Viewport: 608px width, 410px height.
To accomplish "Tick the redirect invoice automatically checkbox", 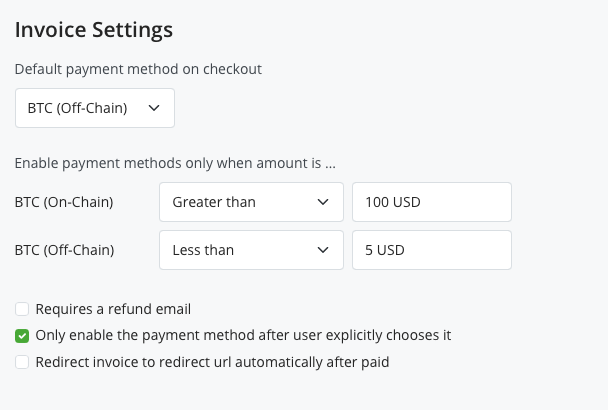I will pyautogui.click(x=22, y=362).
